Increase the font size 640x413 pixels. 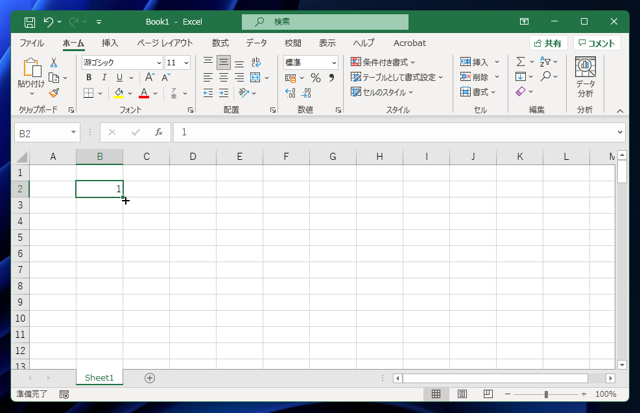pyautogui.click(x=149, y=78)
